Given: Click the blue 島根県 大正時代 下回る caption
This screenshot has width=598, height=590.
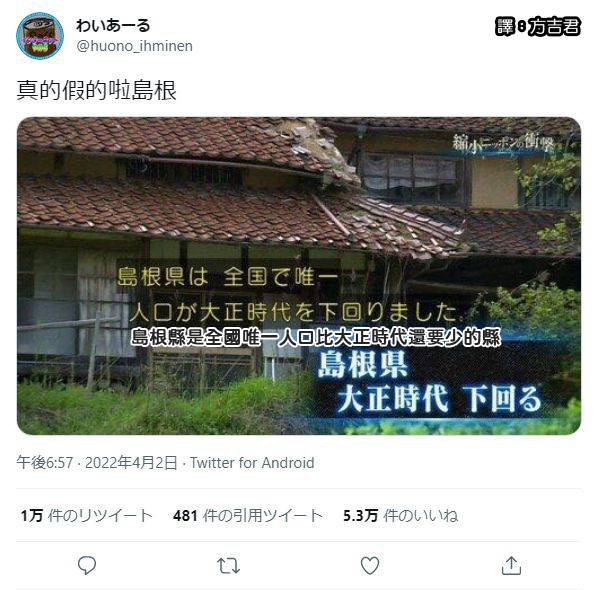Looking at the screenshot, I should click(430, 382).
